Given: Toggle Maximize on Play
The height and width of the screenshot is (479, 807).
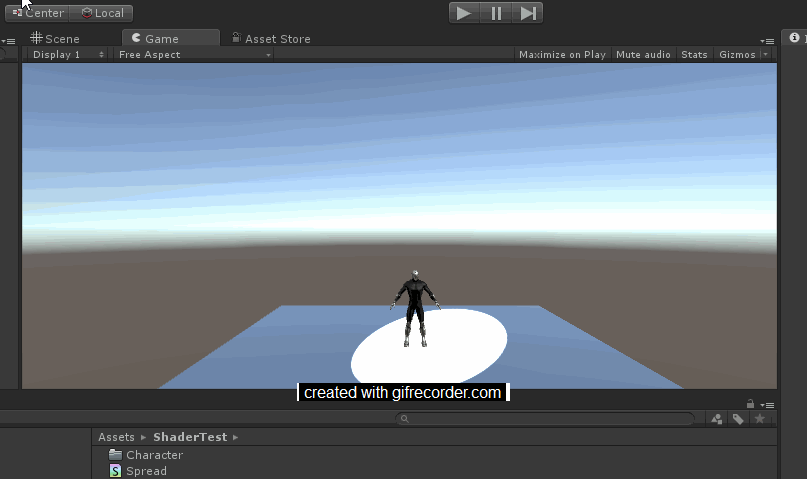Looking at the screenshot, I should [x=562, y=55].
